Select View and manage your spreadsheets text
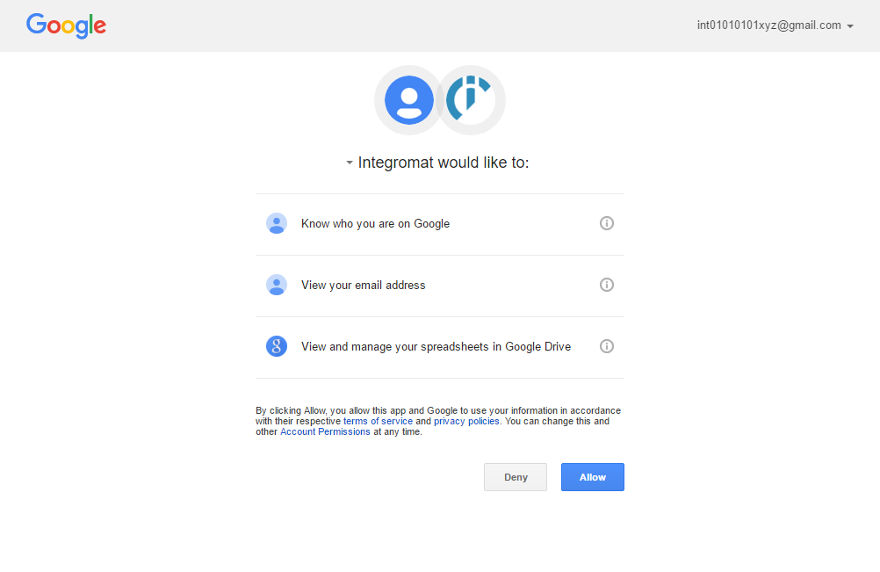880x572 pixels. point(436,347)
